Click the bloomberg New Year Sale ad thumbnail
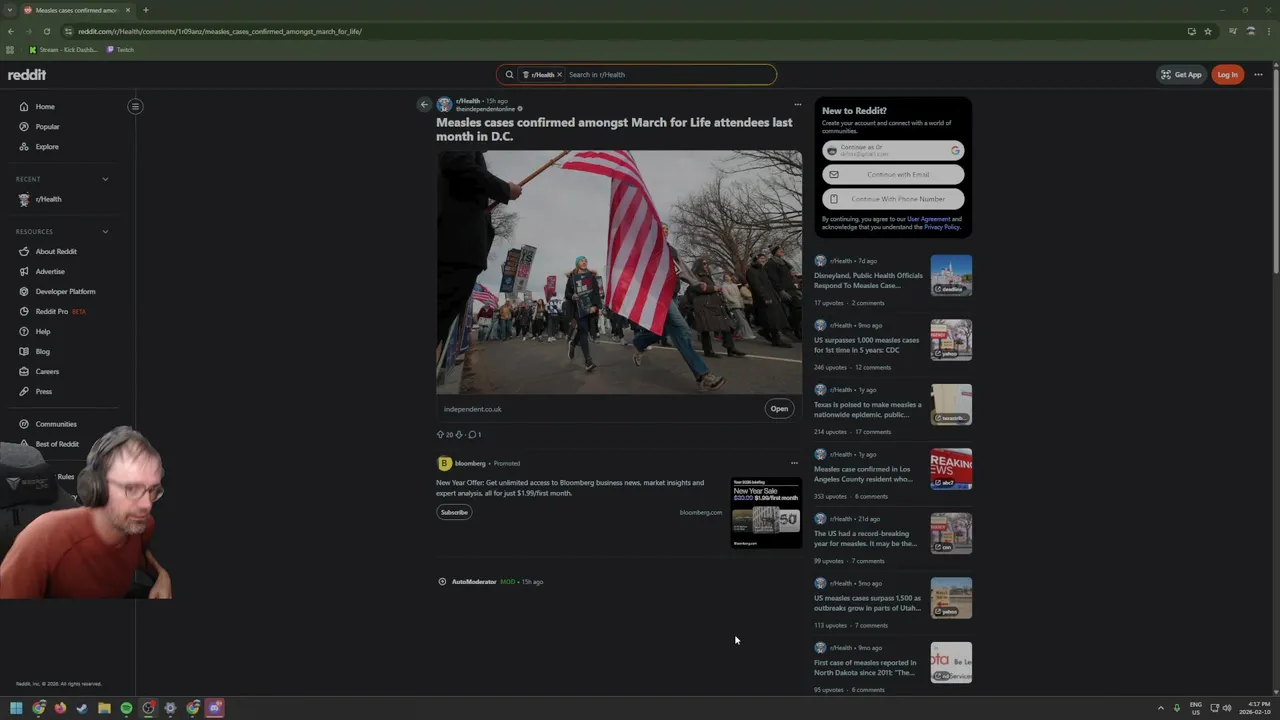 coord(766,513)
